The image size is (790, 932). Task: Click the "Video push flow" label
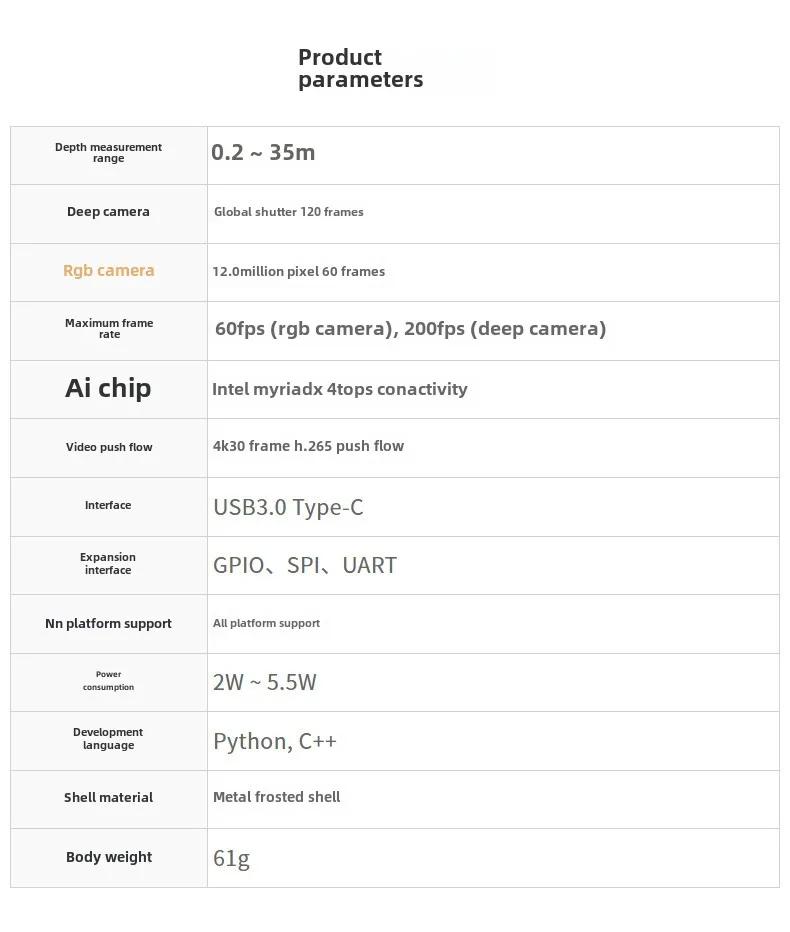[x=109, y=447]
